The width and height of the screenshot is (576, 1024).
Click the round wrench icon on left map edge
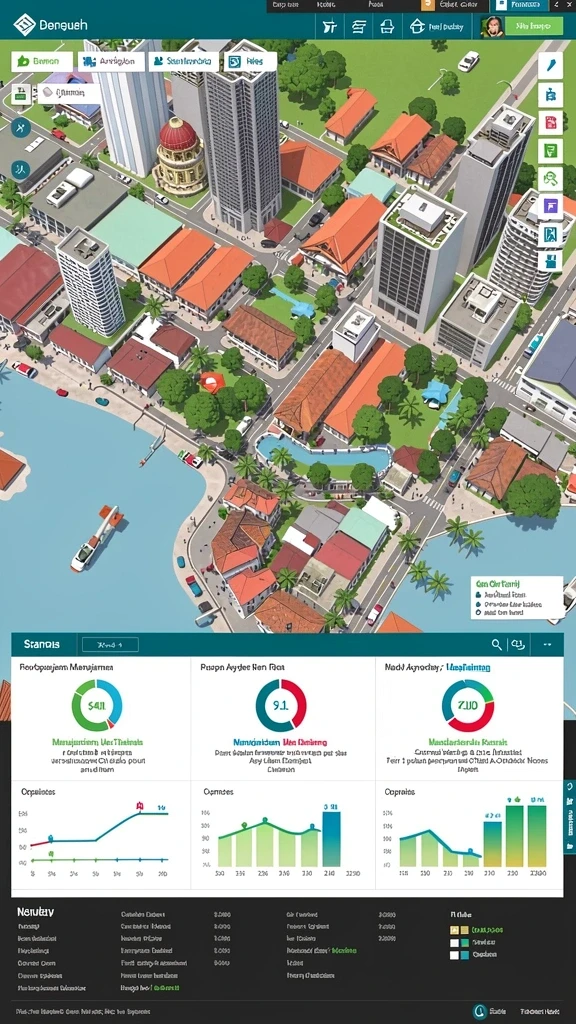click(20, 128)
